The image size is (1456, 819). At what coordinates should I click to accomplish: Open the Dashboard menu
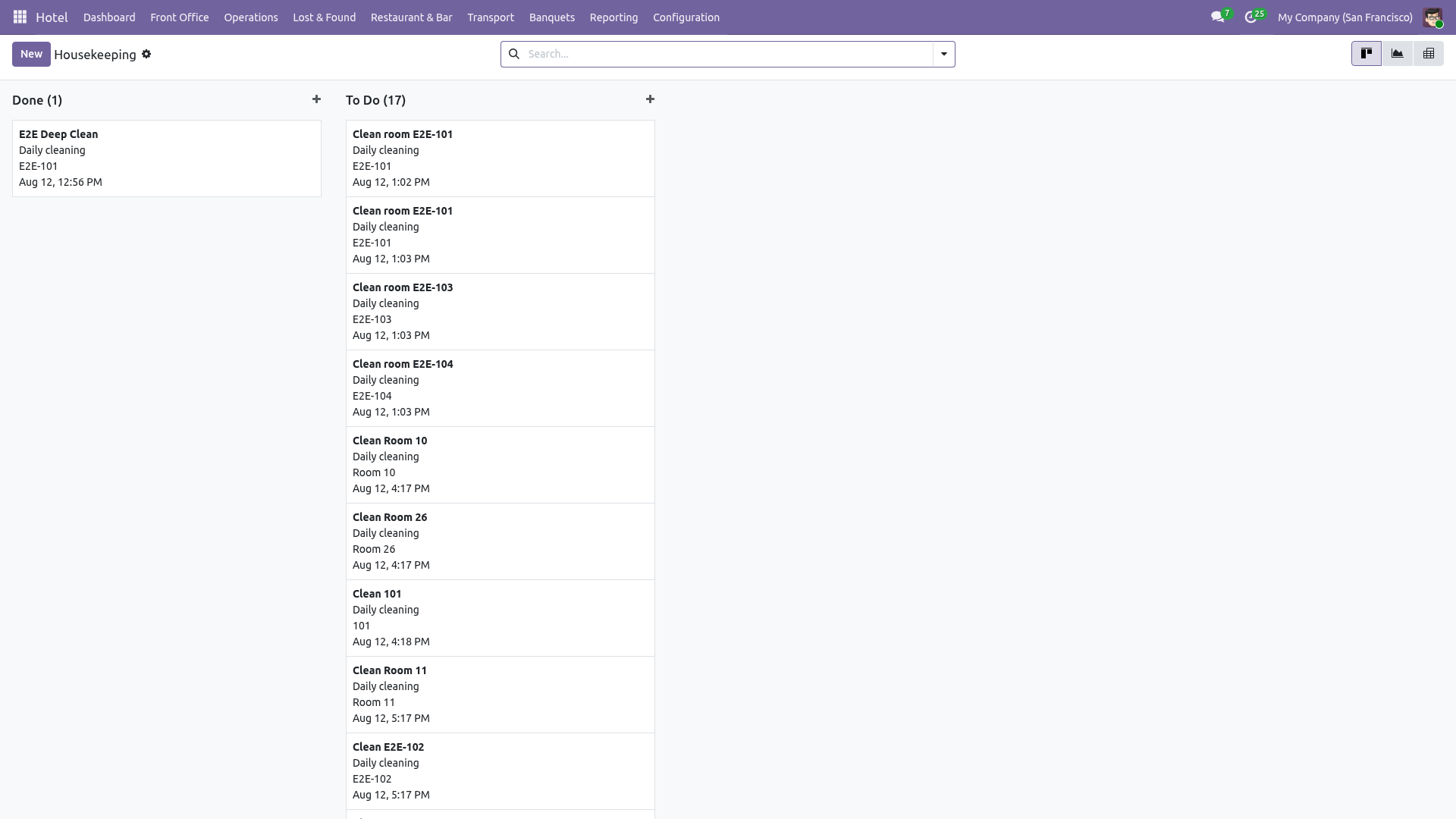pos(109,17)
